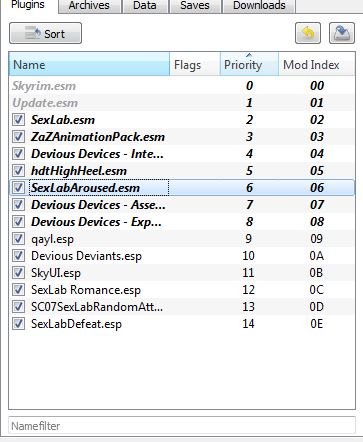Select the SexLab Romance.esp plugin name
This screenshot has width=363, height=442.
pyautogui.click(x=86, y=290)
